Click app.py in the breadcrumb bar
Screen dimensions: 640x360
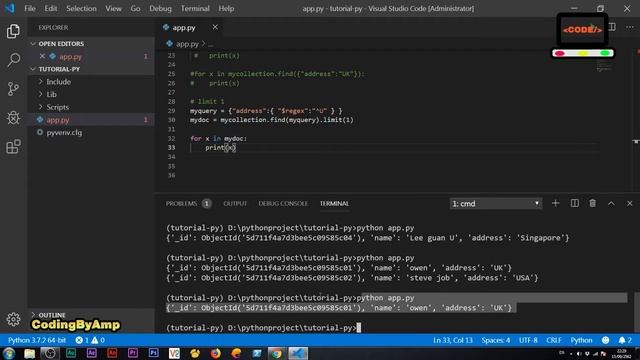[187, 44]
